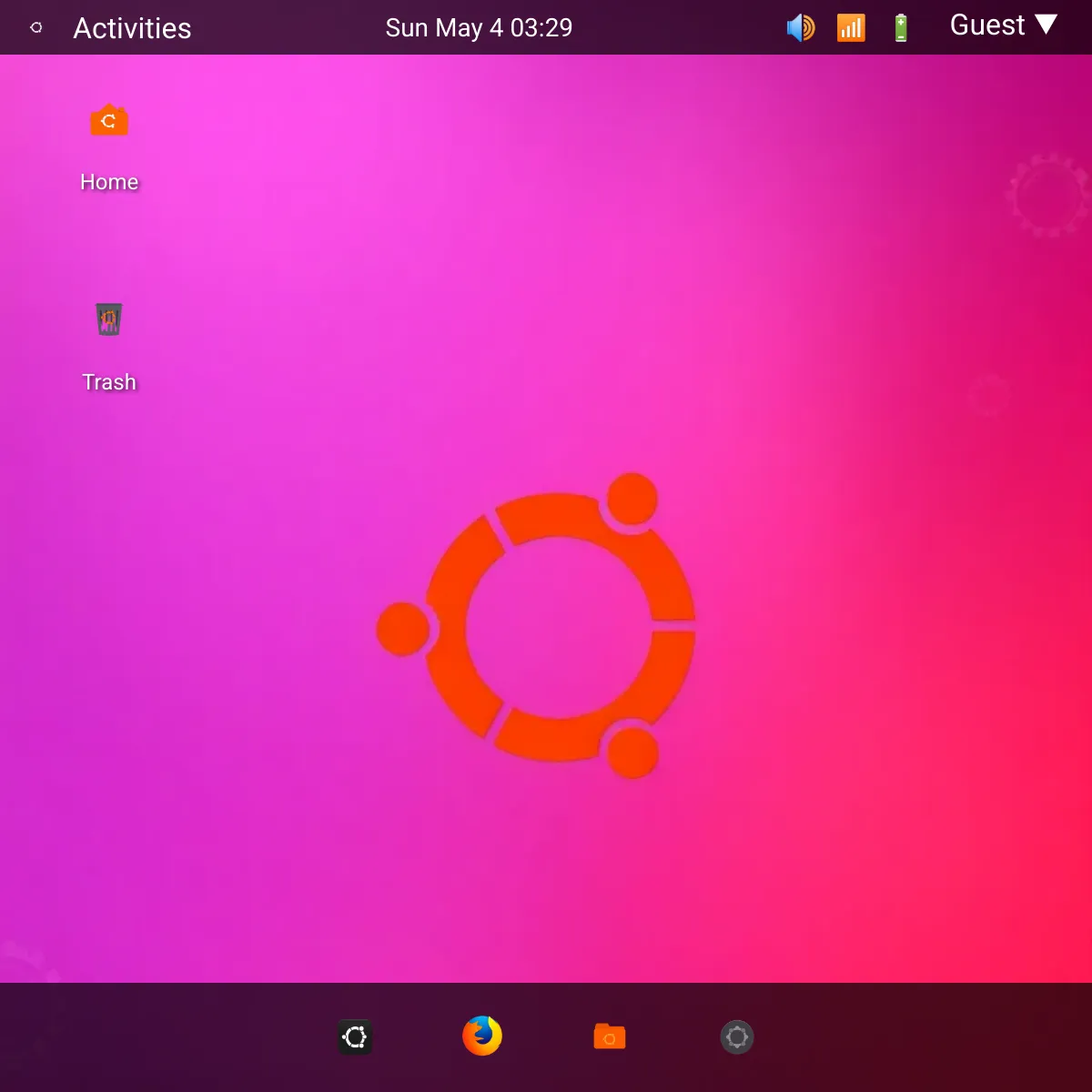Launch Firefox from the dock
The width and height of the screenshot is (1092, 1092).
tap(482, 1036)
